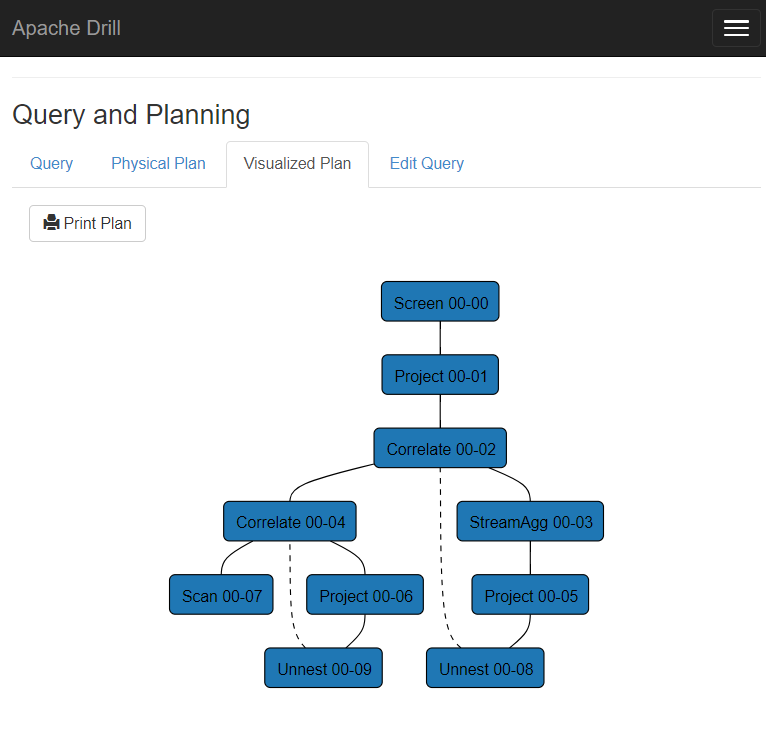766x735 pixels.
Task: Select the Project 00-06 node
Action: [365, 596]
